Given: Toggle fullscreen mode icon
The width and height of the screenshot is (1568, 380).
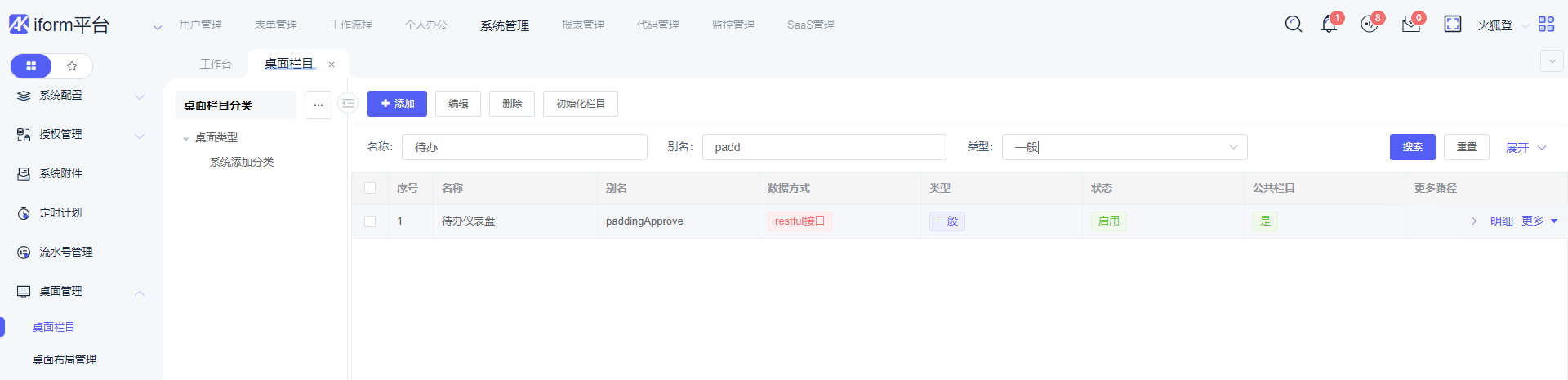Looking at the screenshot, I should 1452,25.
